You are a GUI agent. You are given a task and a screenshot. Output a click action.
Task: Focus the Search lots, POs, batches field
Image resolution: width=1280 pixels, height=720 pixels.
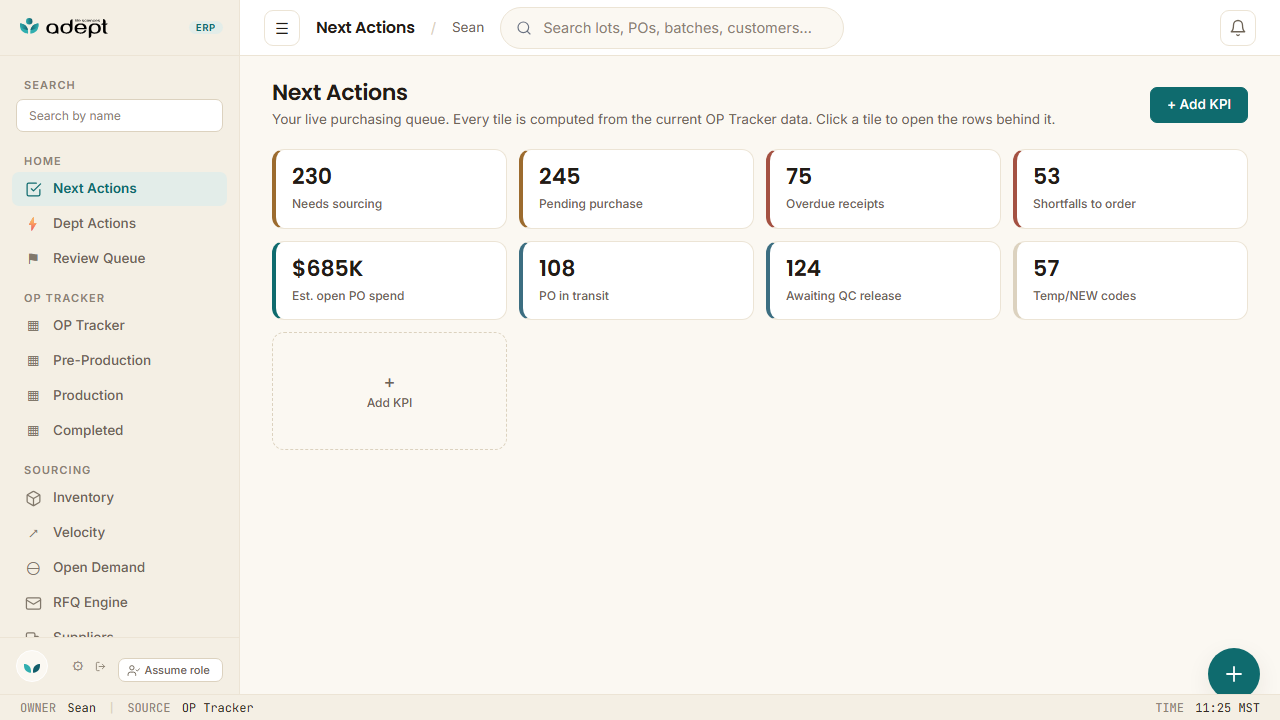(672, 28)
